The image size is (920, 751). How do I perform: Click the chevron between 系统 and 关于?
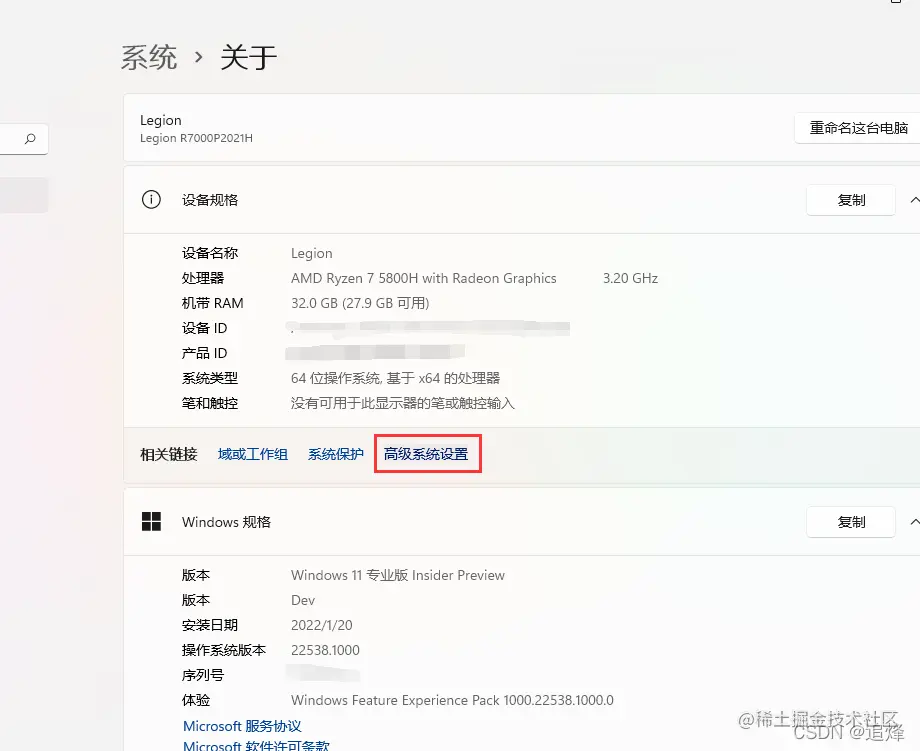[196, 57]
